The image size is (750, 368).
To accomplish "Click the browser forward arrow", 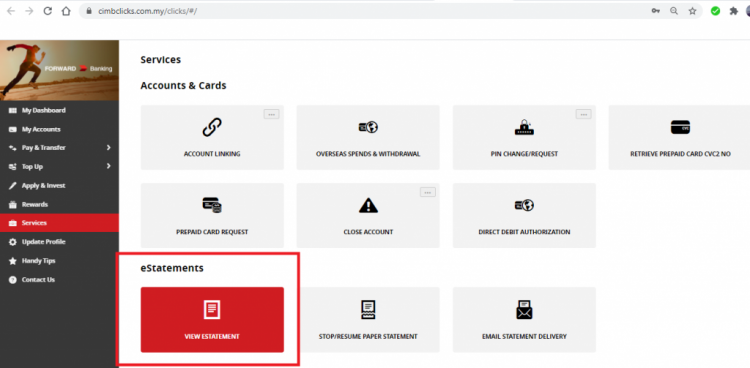I will pos(29,11).
